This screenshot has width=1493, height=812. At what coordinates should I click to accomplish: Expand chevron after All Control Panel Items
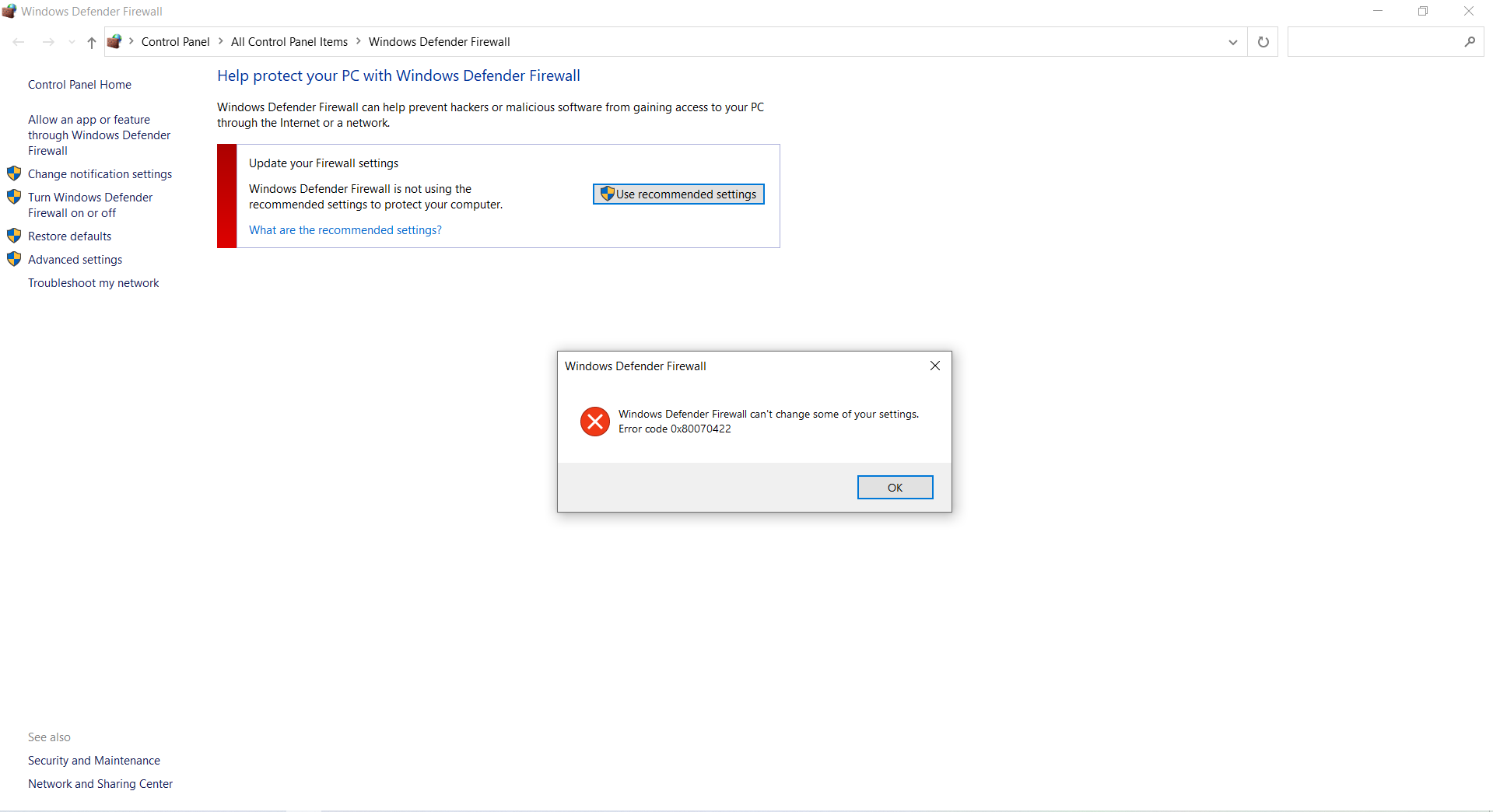(359, 41)
